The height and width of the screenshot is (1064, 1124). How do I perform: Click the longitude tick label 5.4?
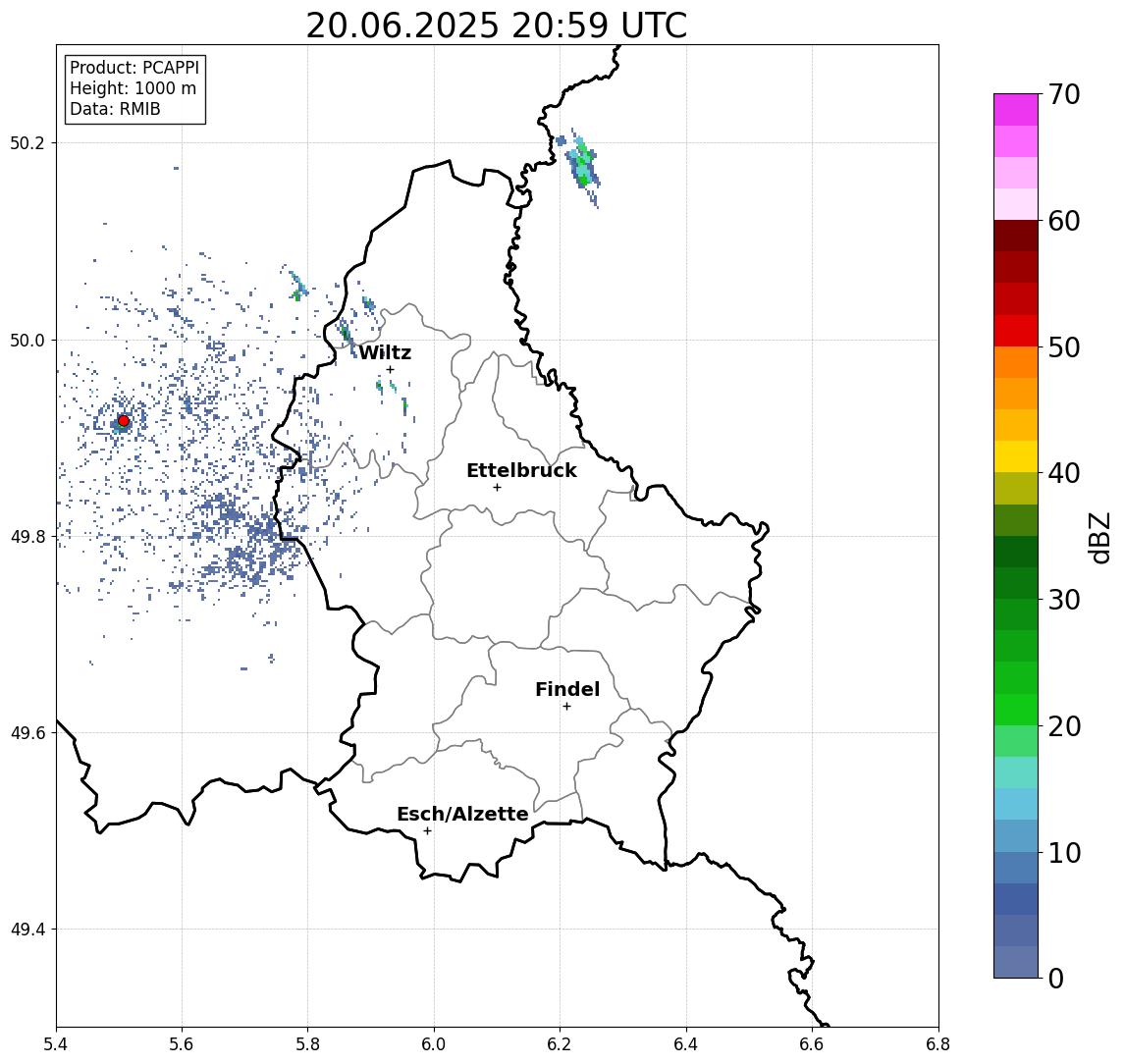tap(56, 1044)
